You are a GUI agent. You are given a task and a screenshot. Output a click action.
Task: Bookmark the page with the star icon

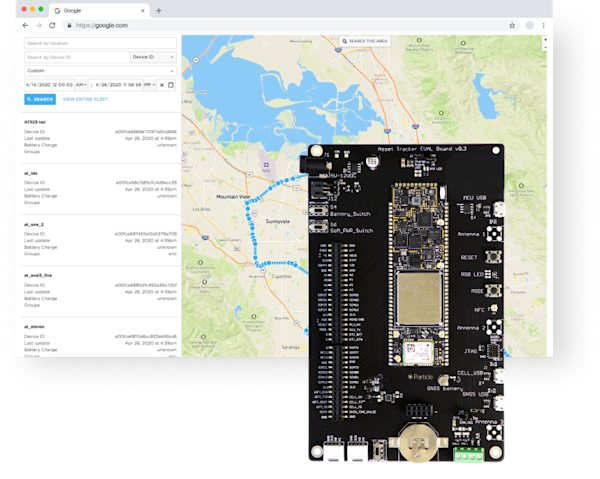pyautogui.click(x=512, y=26)
